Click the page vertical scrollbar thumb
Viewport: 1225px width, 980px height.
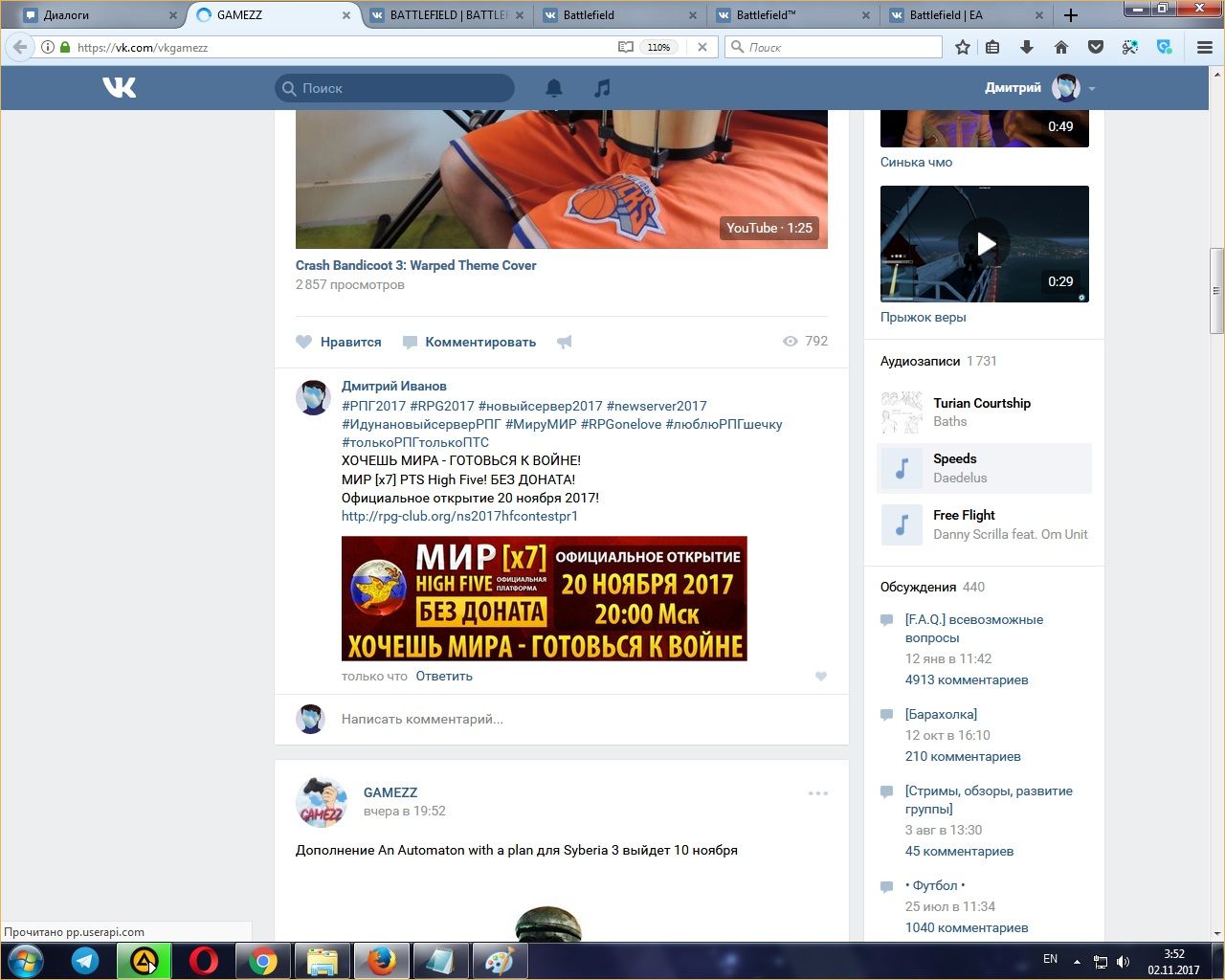1216,290
